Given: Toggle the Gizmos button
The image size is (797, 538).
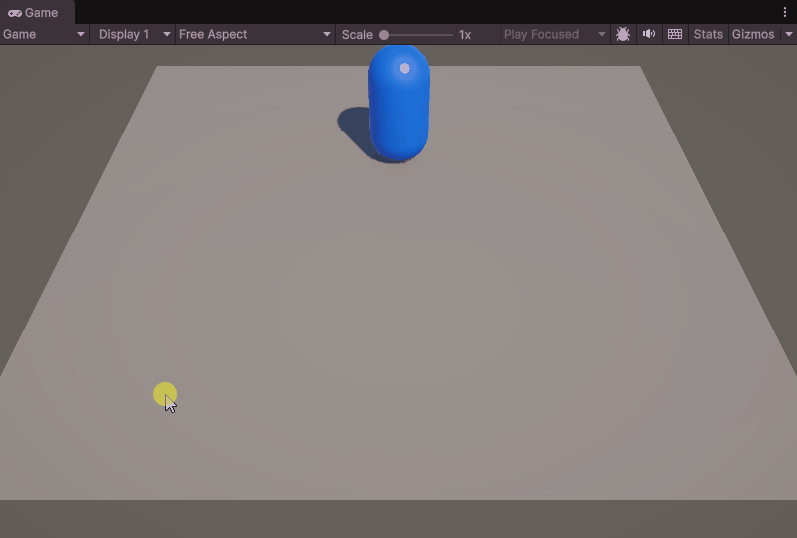Looking at the screenshot, I should pos(753,35).
